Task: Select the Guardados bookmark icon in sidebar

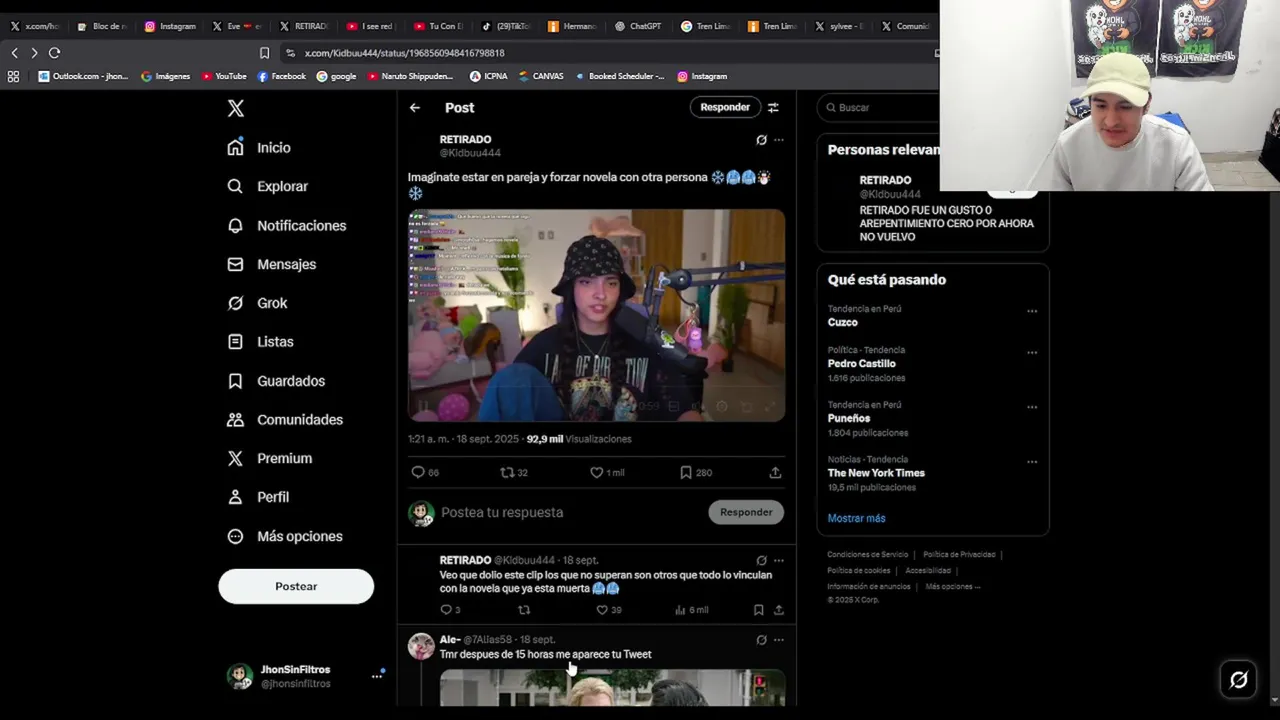Action: 235,381
